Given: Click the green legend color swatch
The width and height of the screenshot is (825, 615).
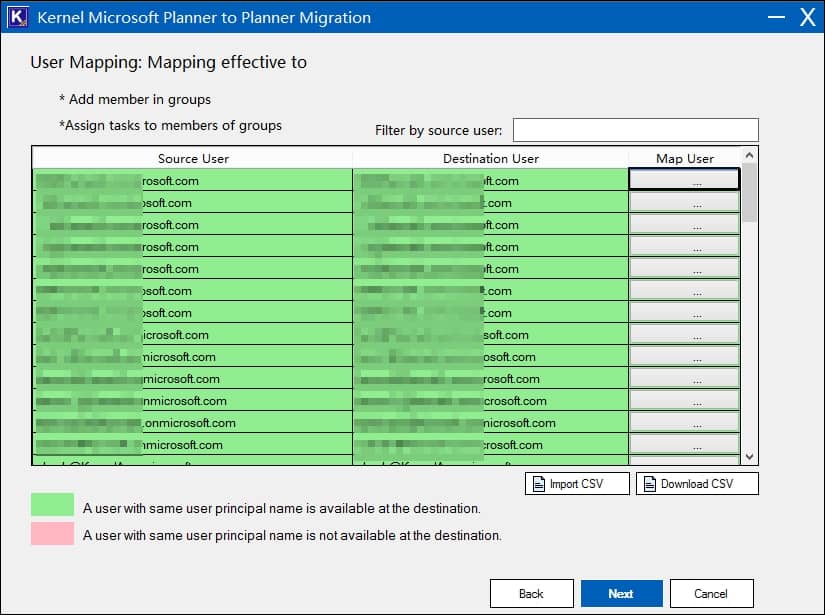Looking at the screenshot, I should (x=52, y=505).
